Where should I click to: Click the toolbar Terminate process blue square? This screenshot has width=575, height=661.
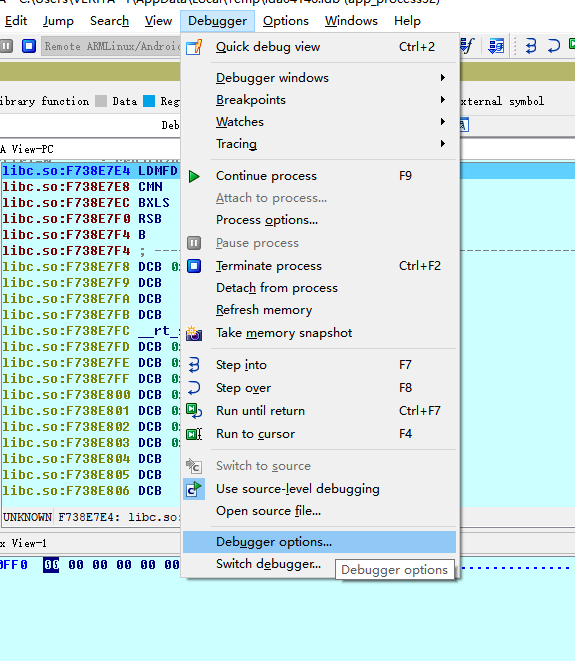[x=29, y=46]
